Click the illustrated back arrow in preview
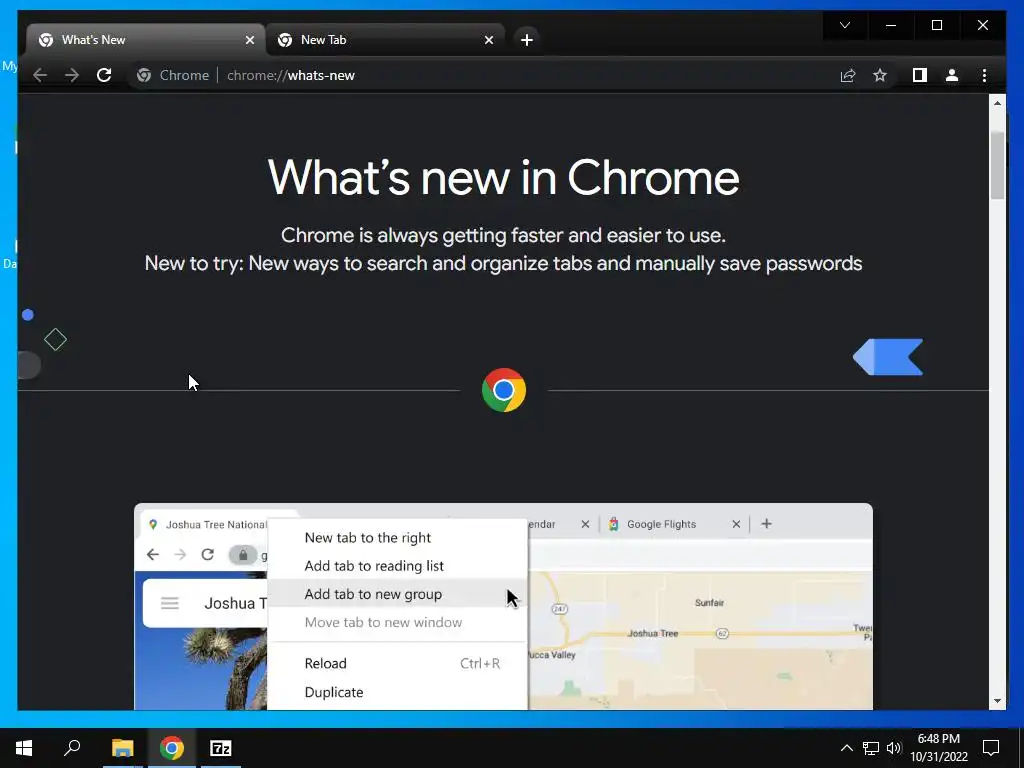This screenshot has height=768, width=1024. pos(153,554)
